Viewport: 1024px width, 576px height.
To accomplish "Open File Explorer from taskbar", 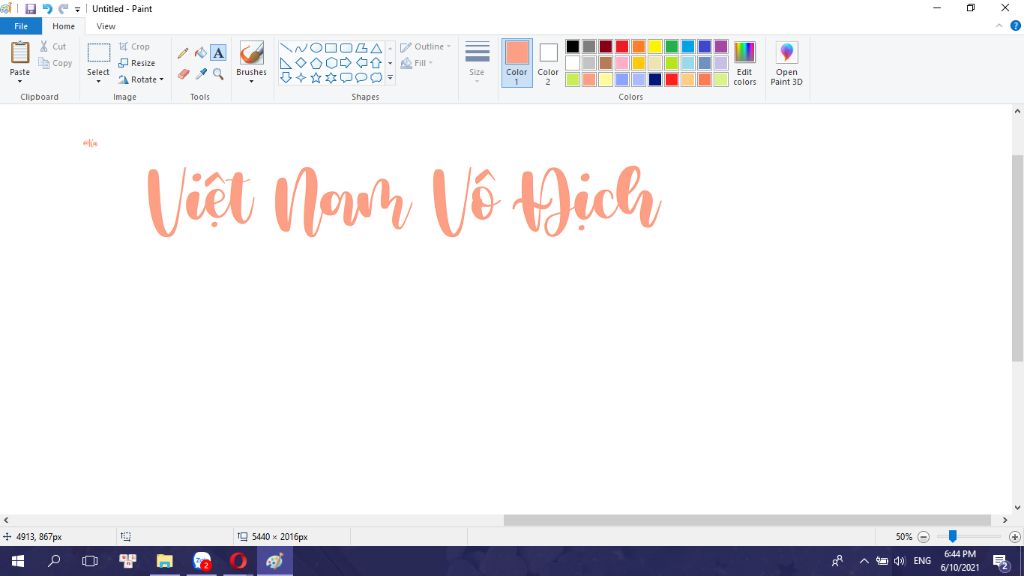I will point(165,561).
